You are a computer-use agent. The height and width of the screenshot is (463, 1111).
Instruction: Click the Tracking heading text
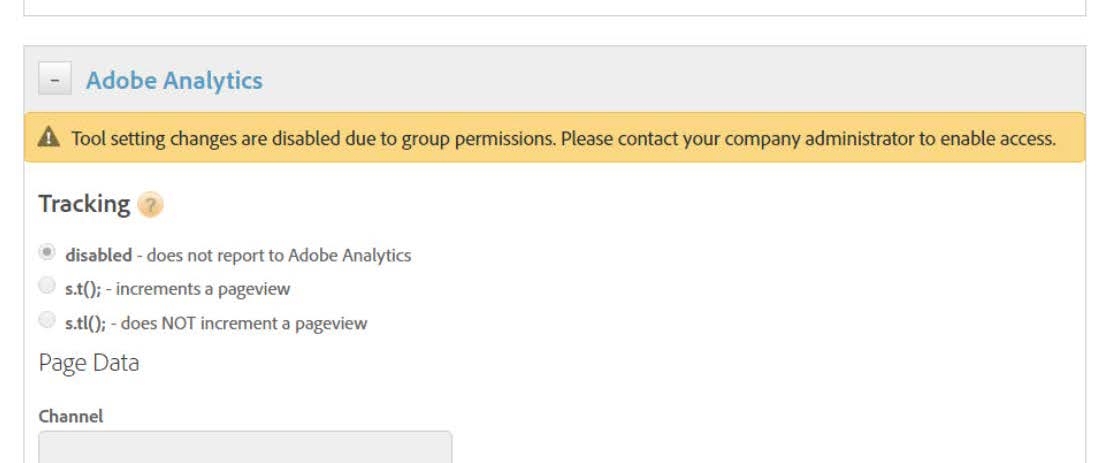point(84,204)
